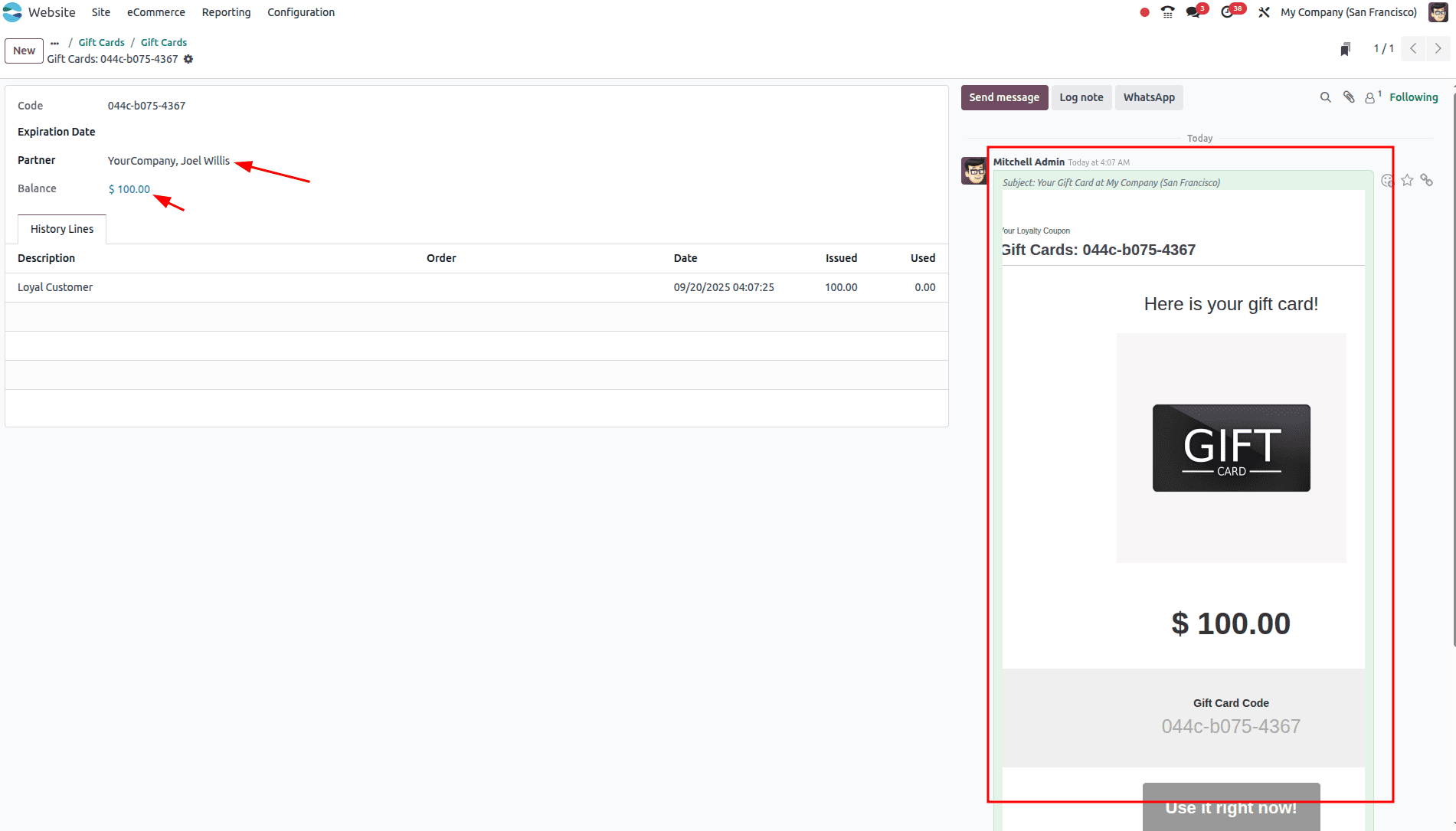1456x831 pixels.
Task: Go to the previous record arrow
Action: (1414, 49)
